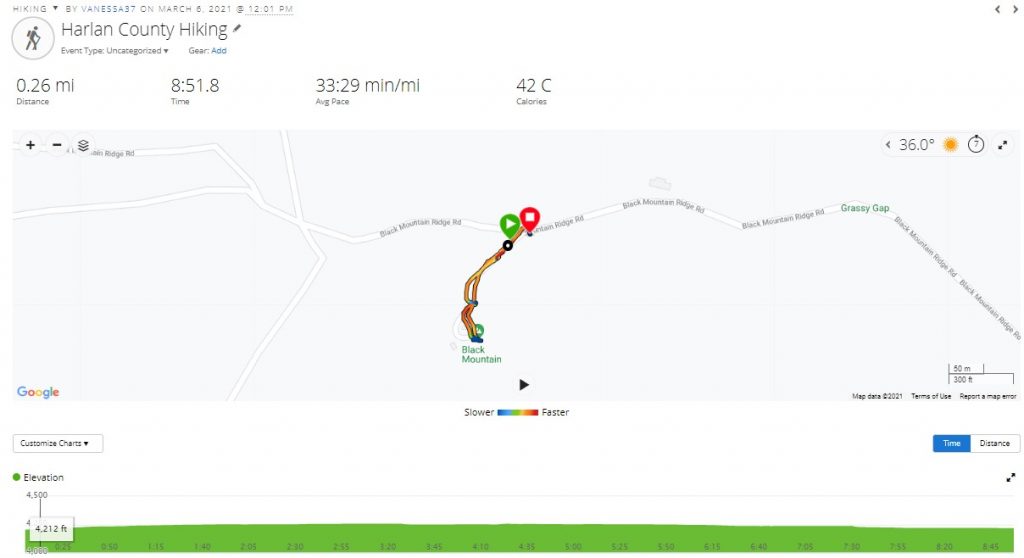
Task: Click the sunny weather icon
Action: tap(950, 144)
